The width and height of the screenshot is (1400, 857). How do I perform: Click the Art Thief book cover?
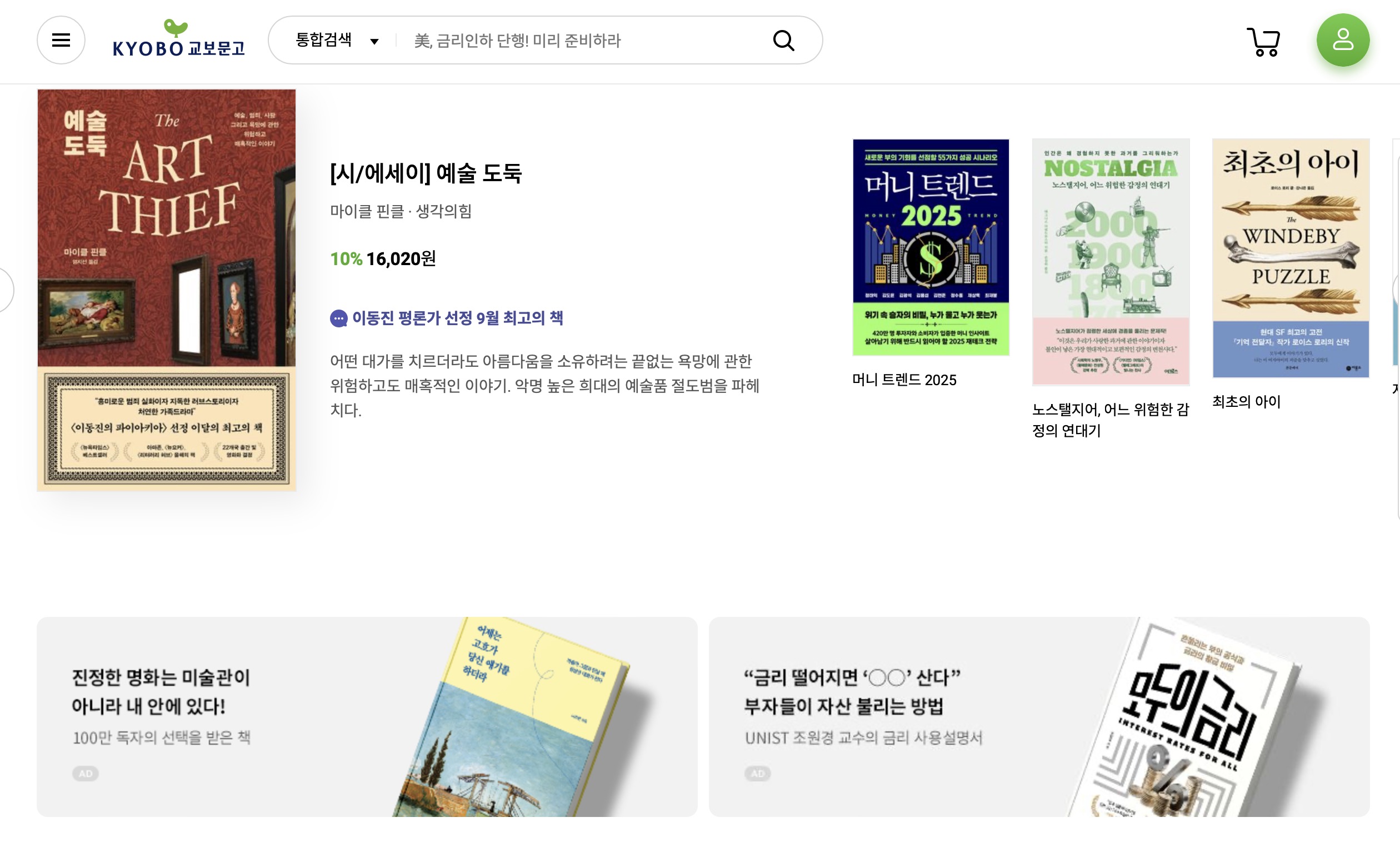click(167, 290)
